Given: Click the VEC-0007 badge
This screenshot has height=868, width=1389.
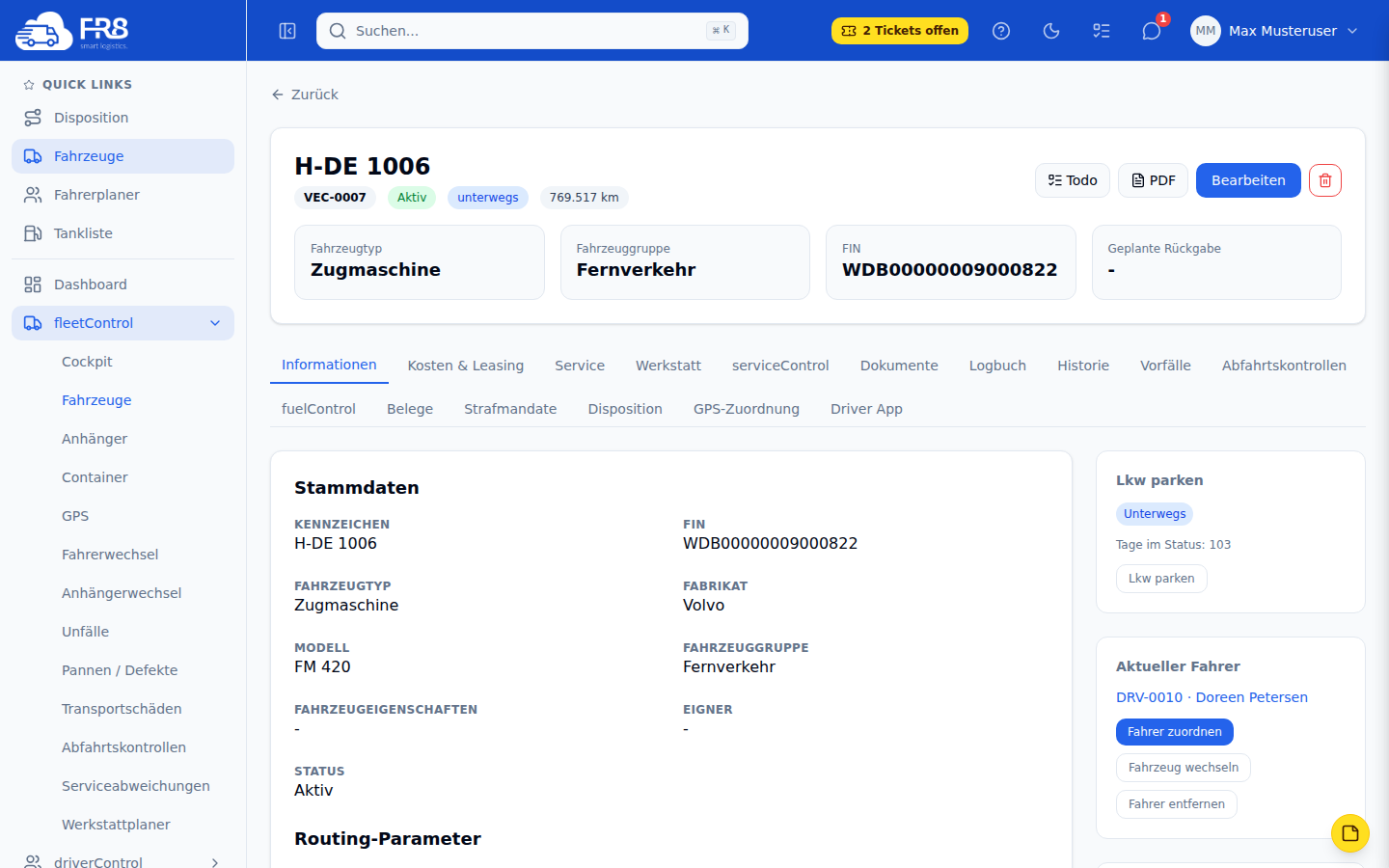Looking at the screenshot, I should (x=335, y=198).
